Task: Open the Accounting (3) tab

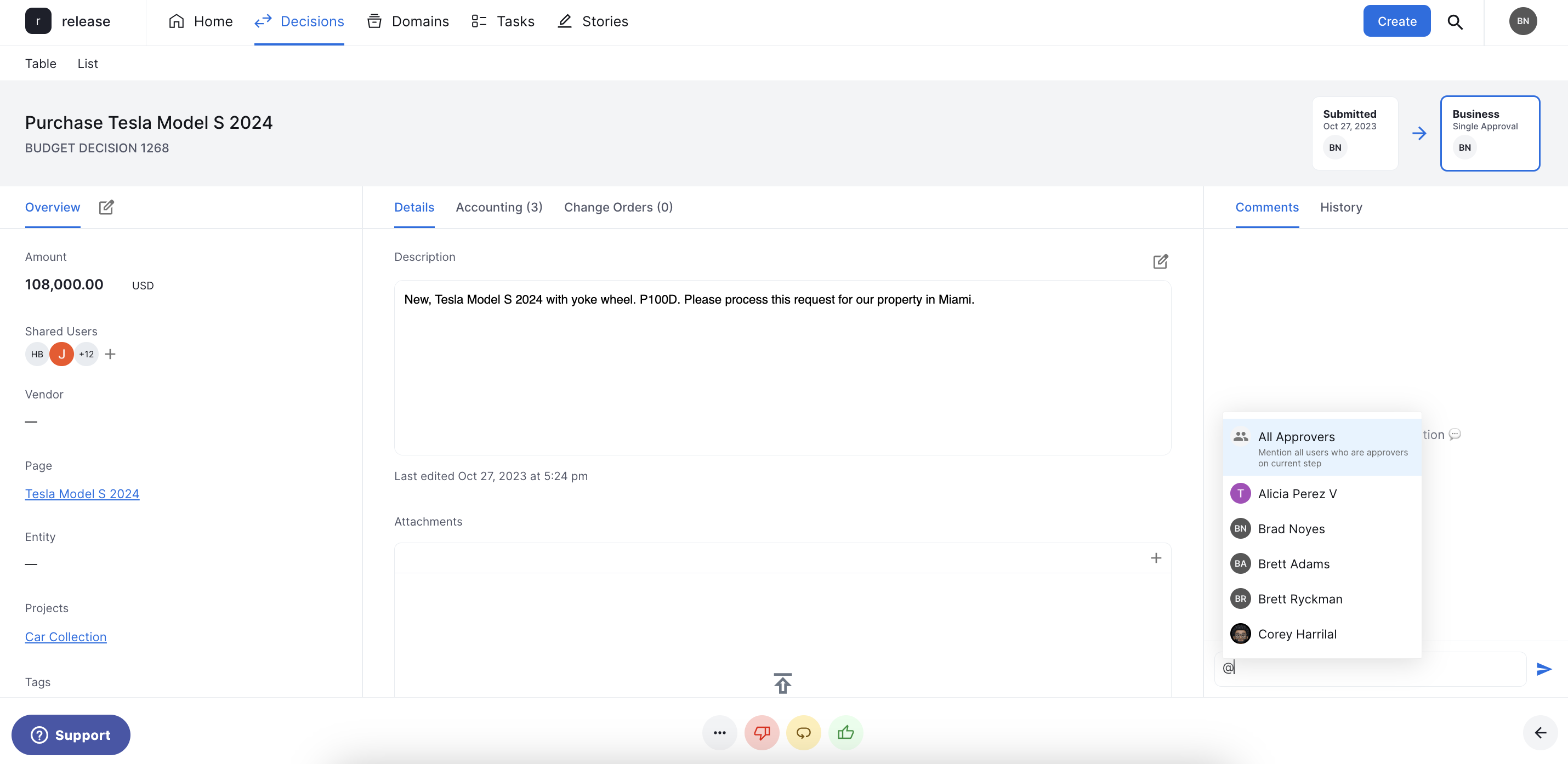Action: tap(498, 207)
